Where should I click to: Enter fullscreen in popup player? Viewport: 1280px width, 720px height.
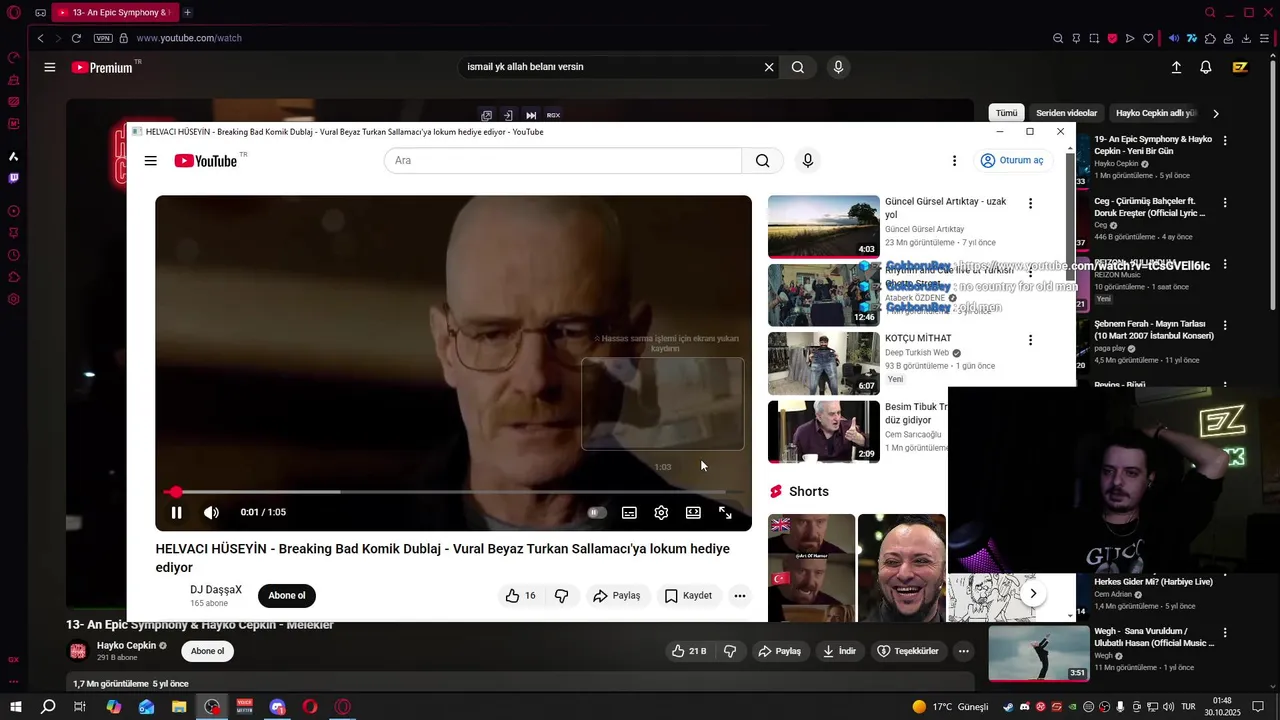(x=725, y=512)
